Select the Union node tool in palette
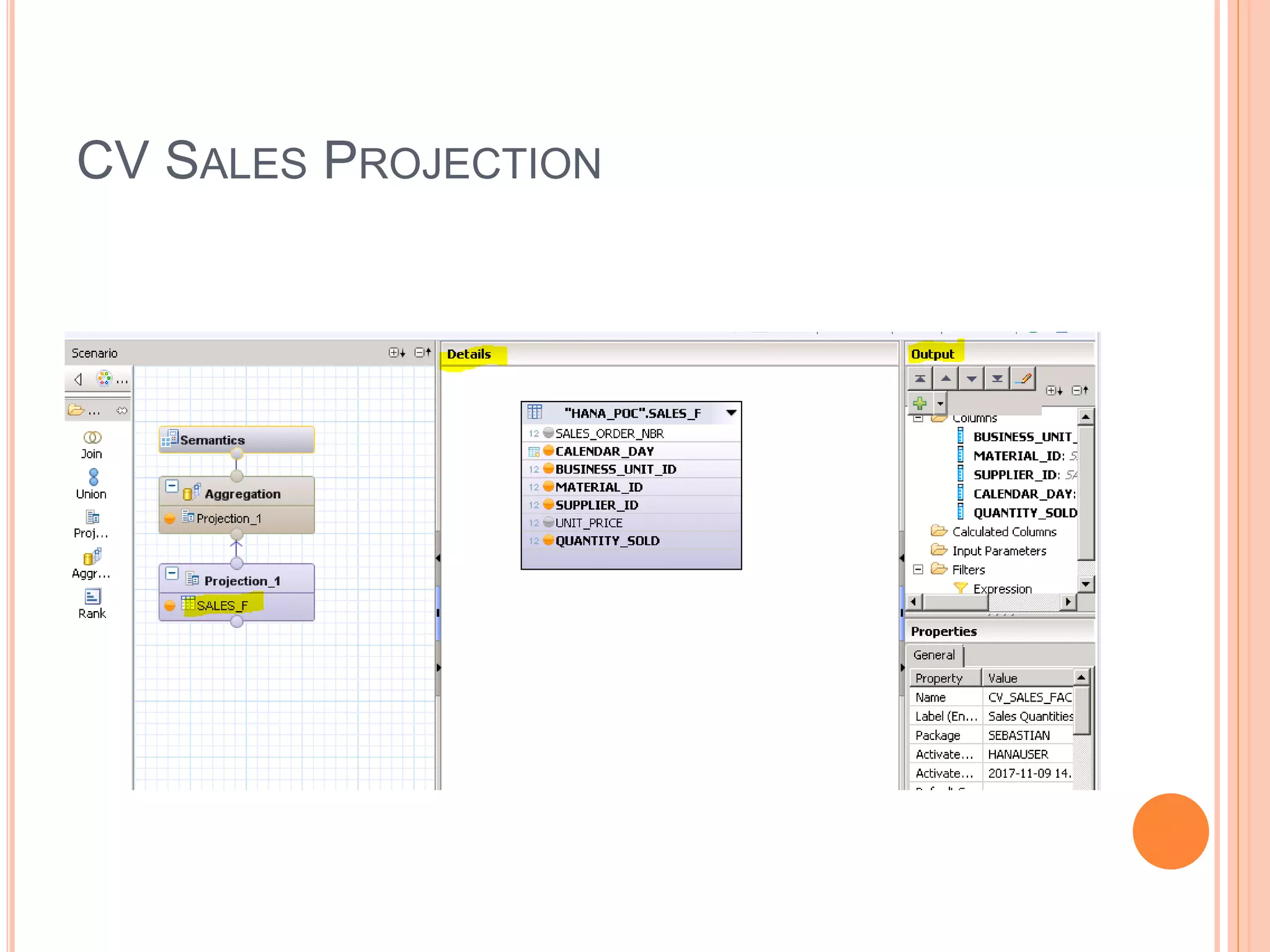 [92, 484]
